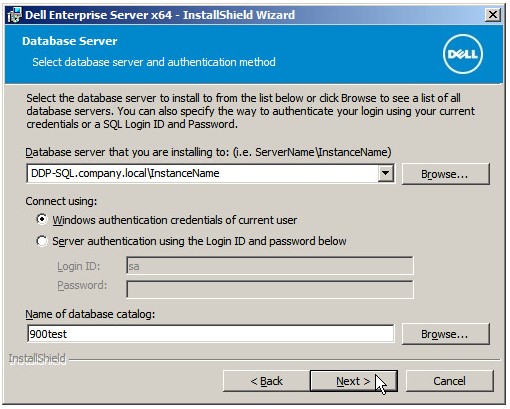Image resolution: width=510 pixels, height=409 pixels.
Task: Expand the database server dropdown arrow
Action: point(385,173)
